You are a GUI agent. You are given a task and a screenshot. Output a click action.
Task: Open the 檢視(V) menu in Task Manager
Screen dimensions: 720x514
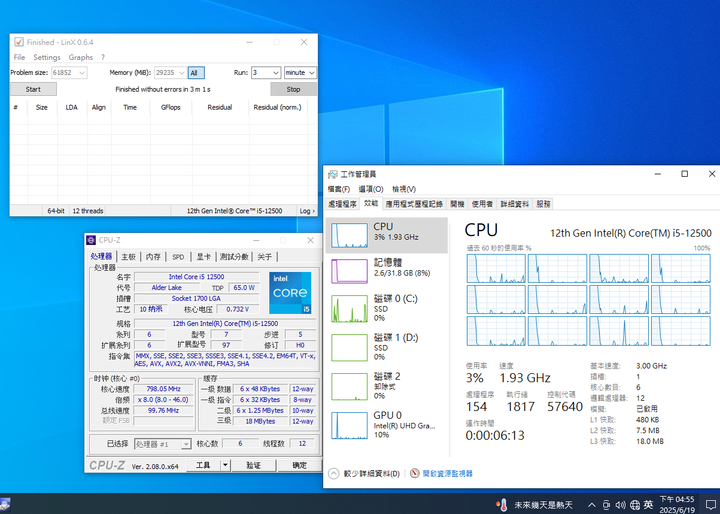[x=404, y=189]
